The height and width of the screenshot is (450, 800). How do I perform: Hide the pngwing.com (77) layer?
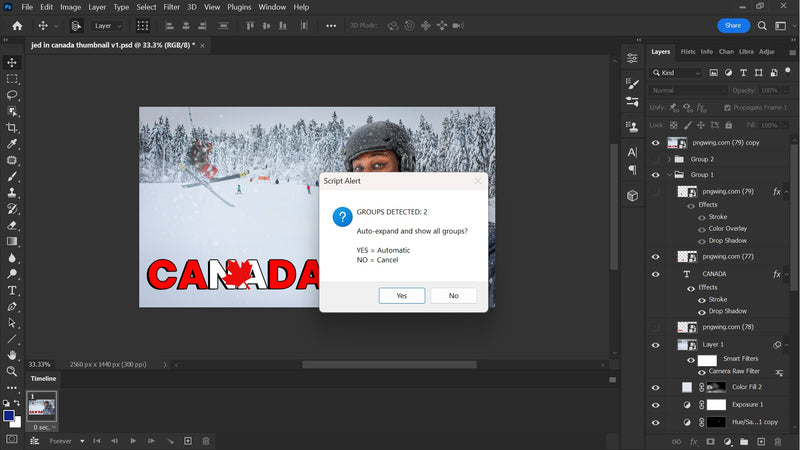[x=656, y=257]
